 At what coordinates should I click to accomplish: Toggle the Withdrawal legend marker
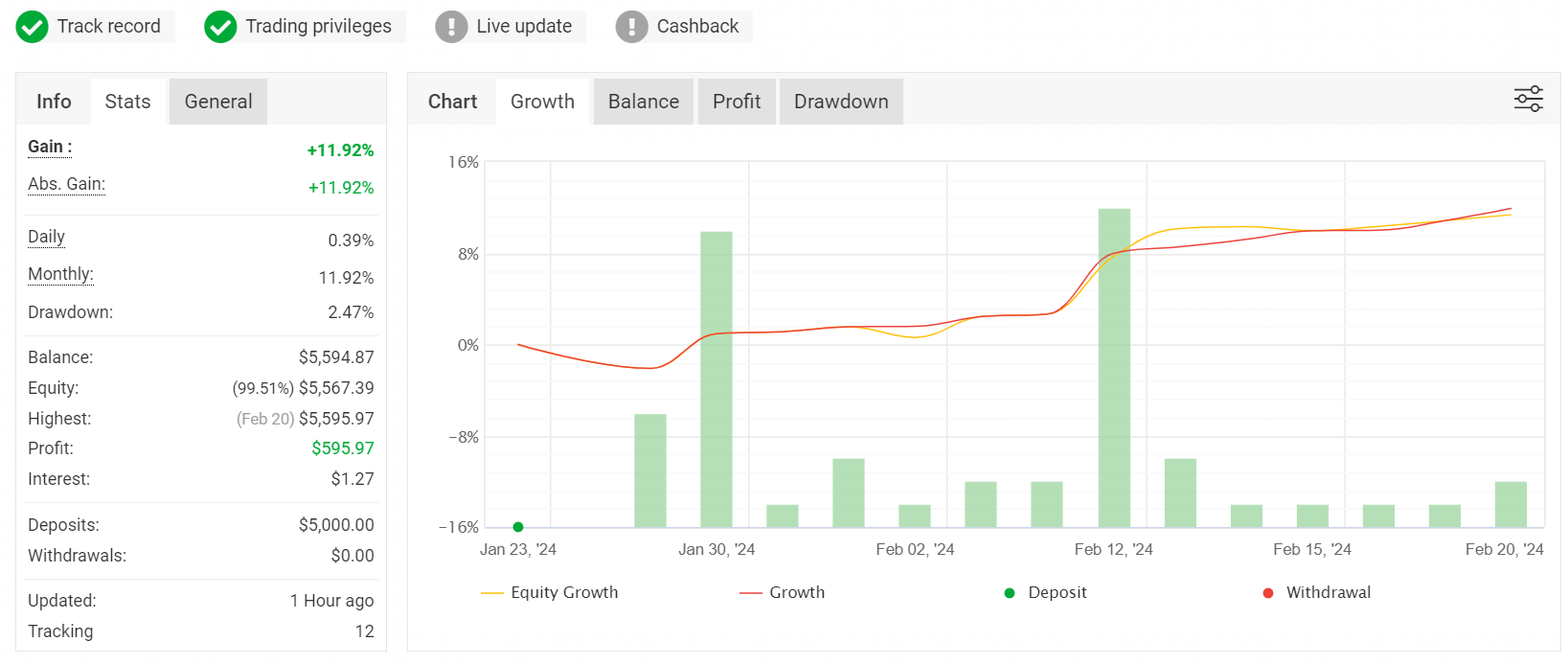pyautogui.click(x=1267, y=593)
